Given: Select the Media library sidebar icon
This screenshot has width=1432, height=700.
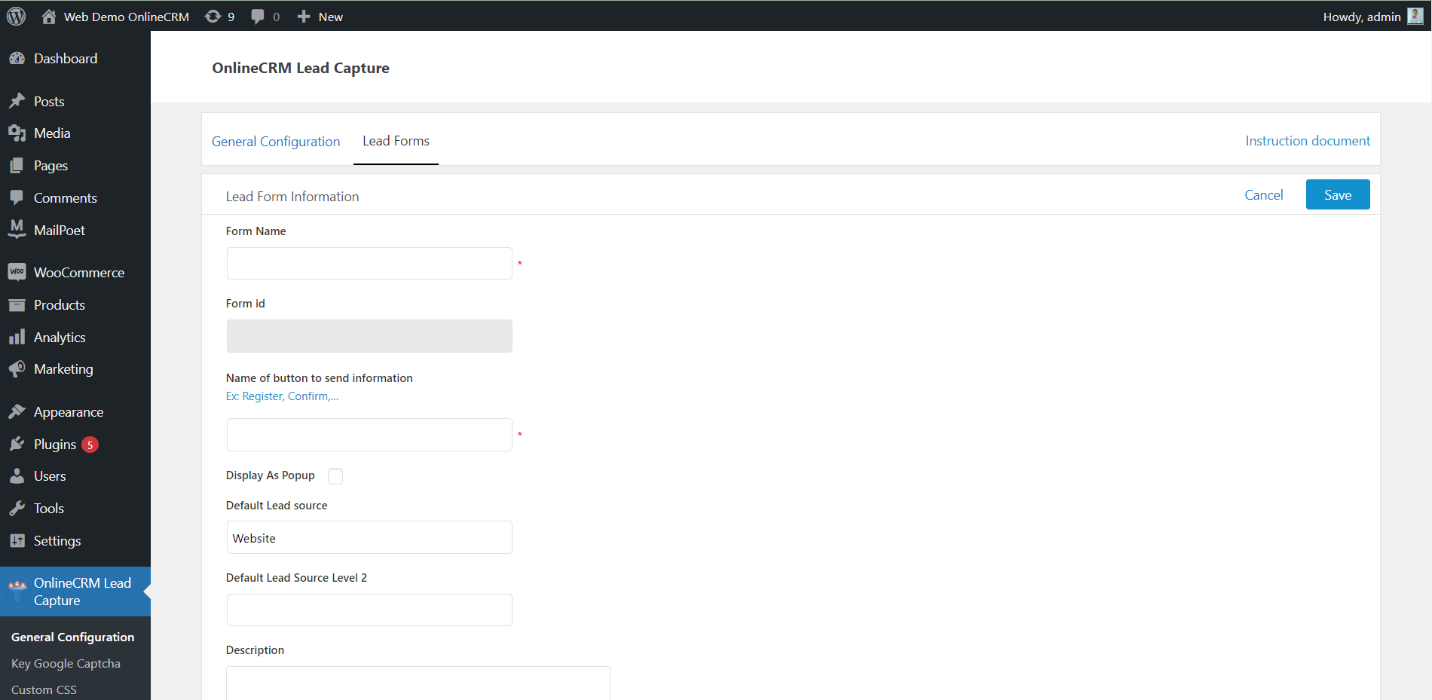Looking at the screenshot, I should [x=18, y=133].
